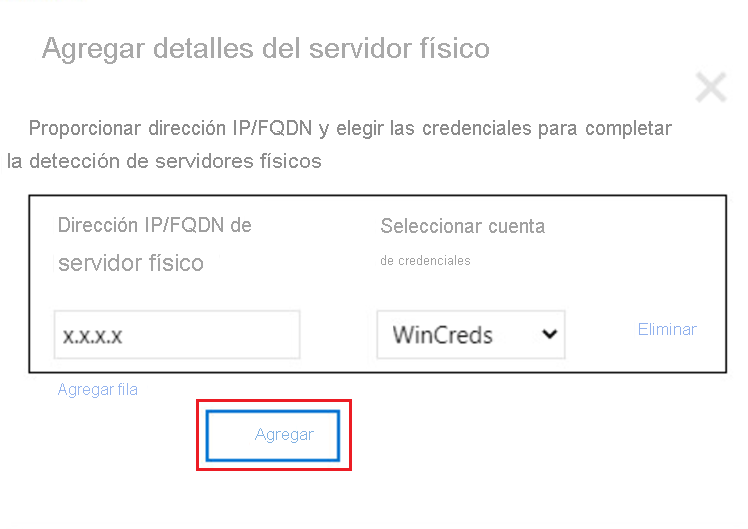The height and width of the screenshot is (529, 748).
Task: Insert another server row below the table
Action: click(x=98, y=390)
